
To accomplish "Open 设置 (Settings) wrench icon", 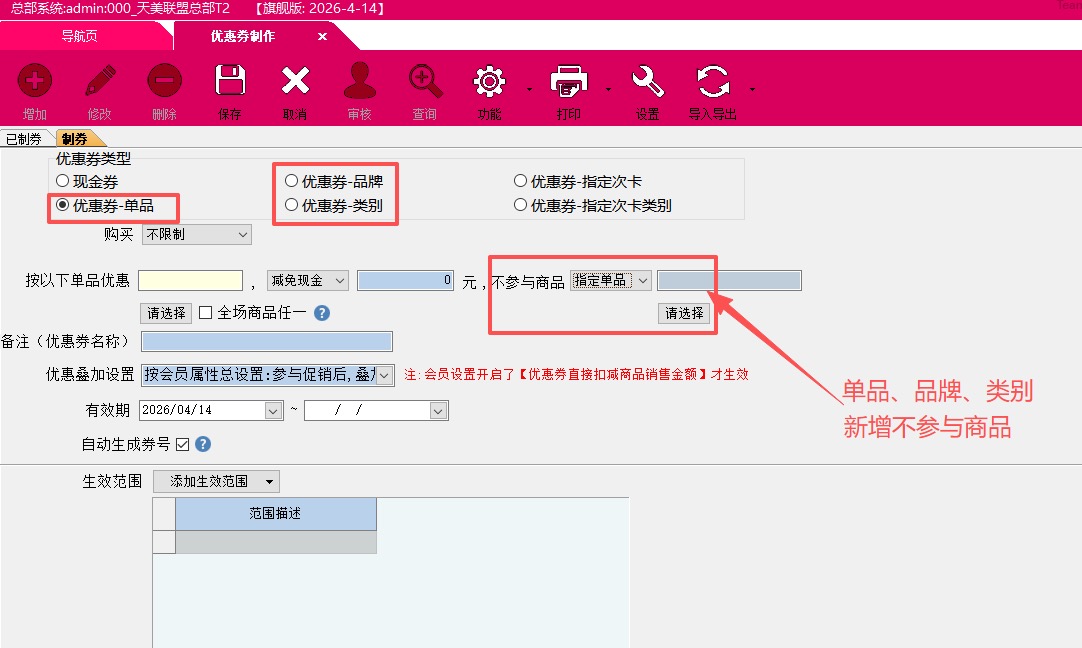I will pyautogui.click(x=648, y=81).
